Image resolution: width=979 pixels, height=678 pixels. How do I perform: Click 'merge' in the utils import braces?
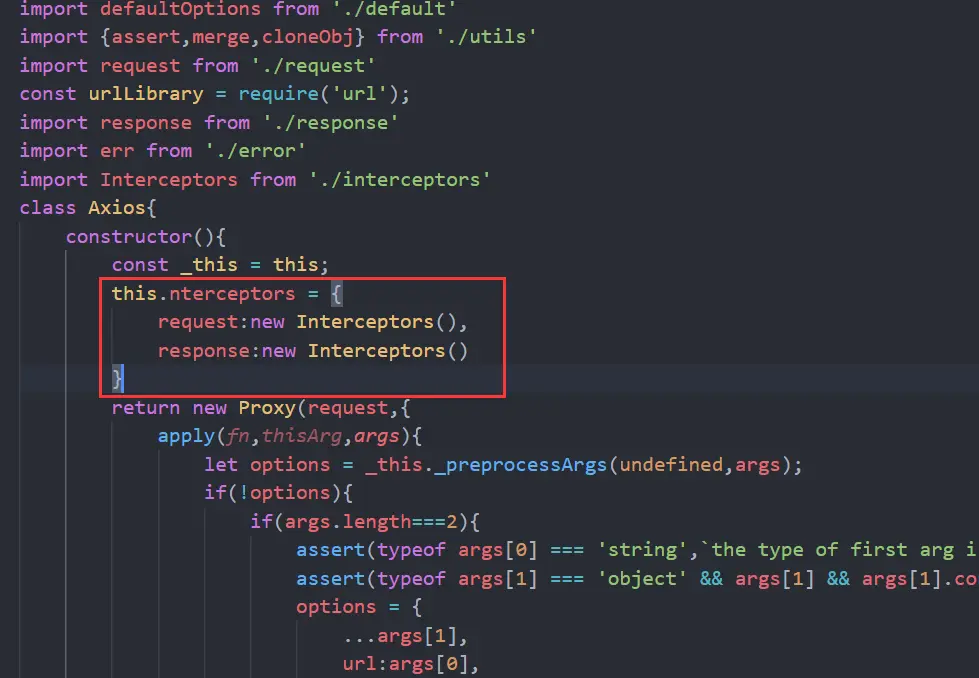(220, 37)
